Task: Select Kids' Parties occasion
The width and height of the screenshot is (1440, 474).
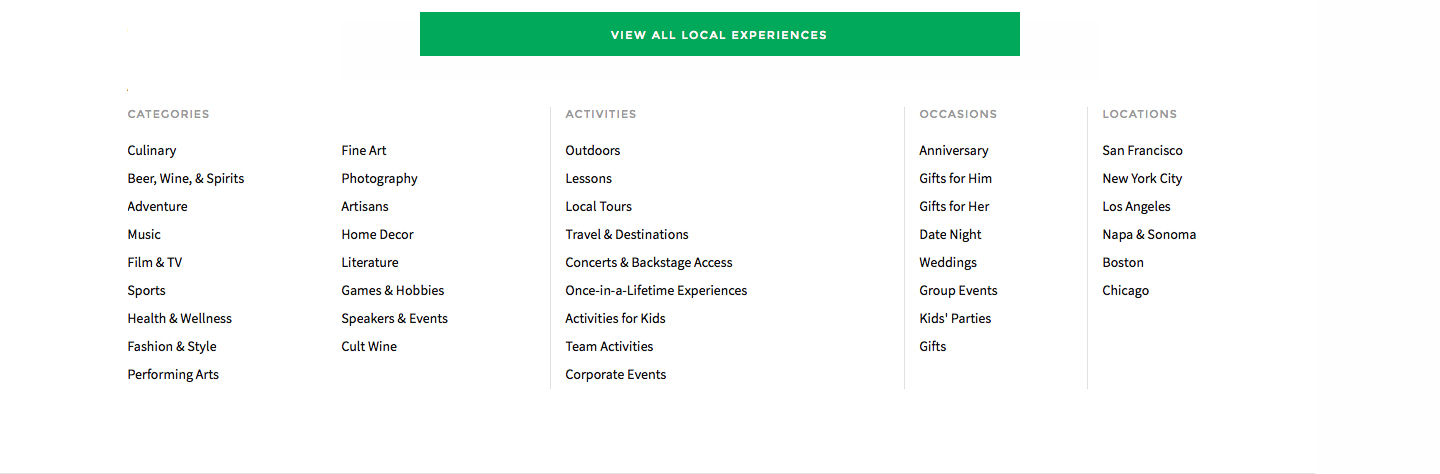Action: (x=956, y=319)
